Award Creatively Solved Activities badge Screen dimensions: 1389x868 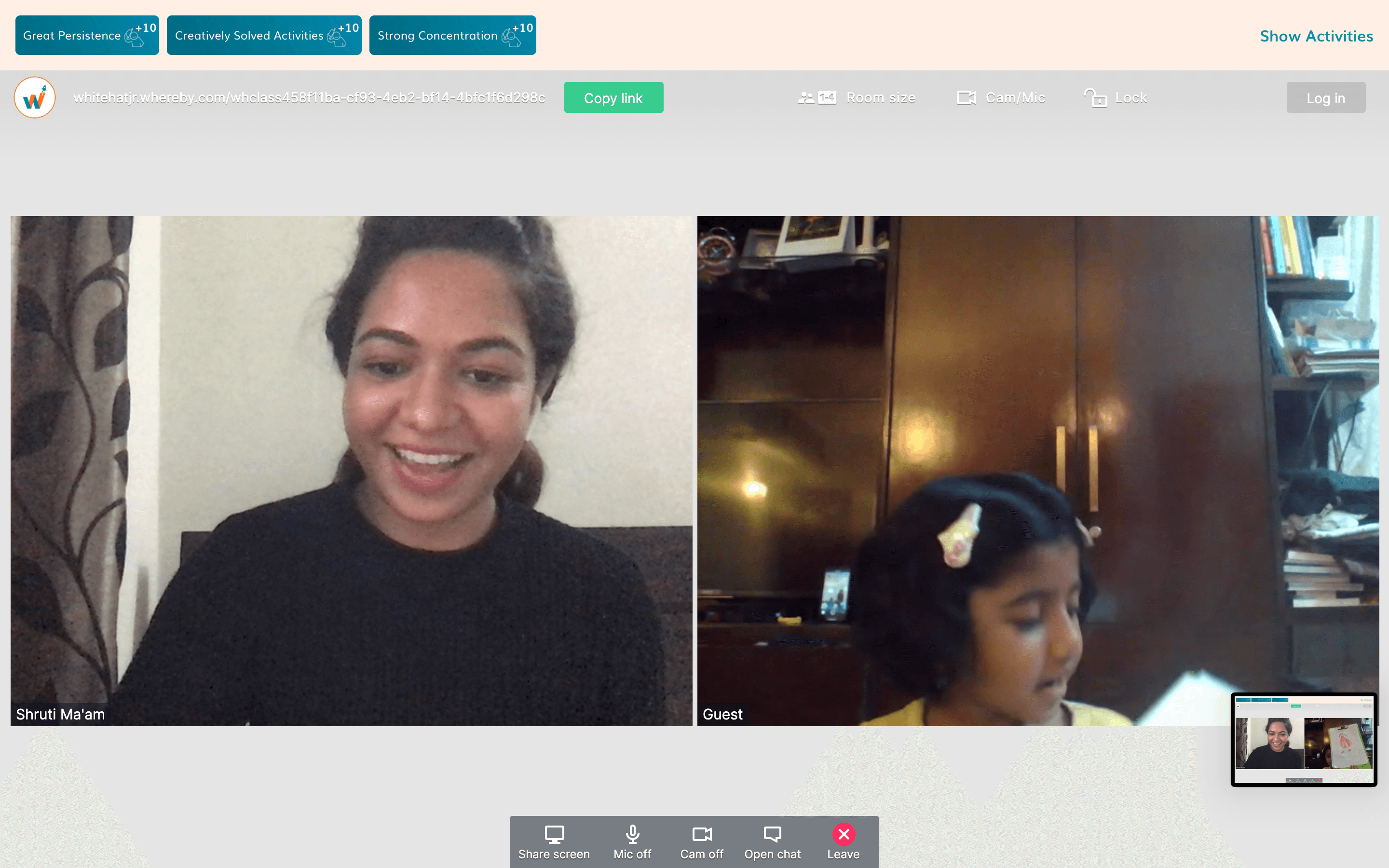click(263, 36)
